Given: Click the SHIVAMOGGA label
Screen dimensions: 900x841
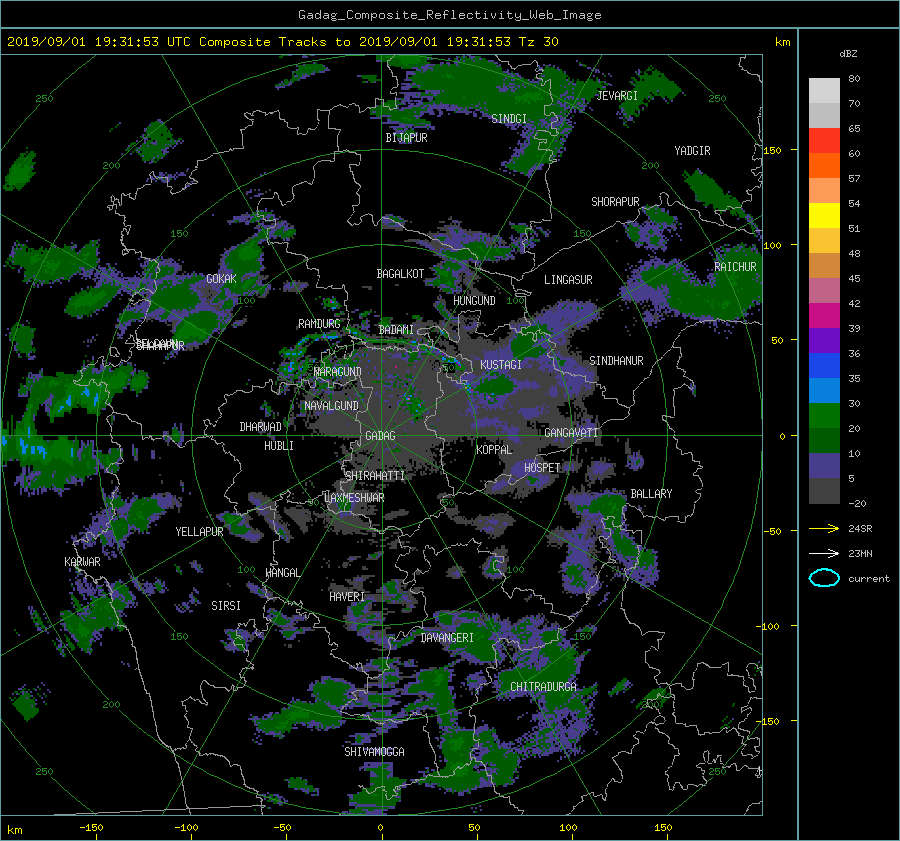Looking at the screenshot, I should (374, 751).
